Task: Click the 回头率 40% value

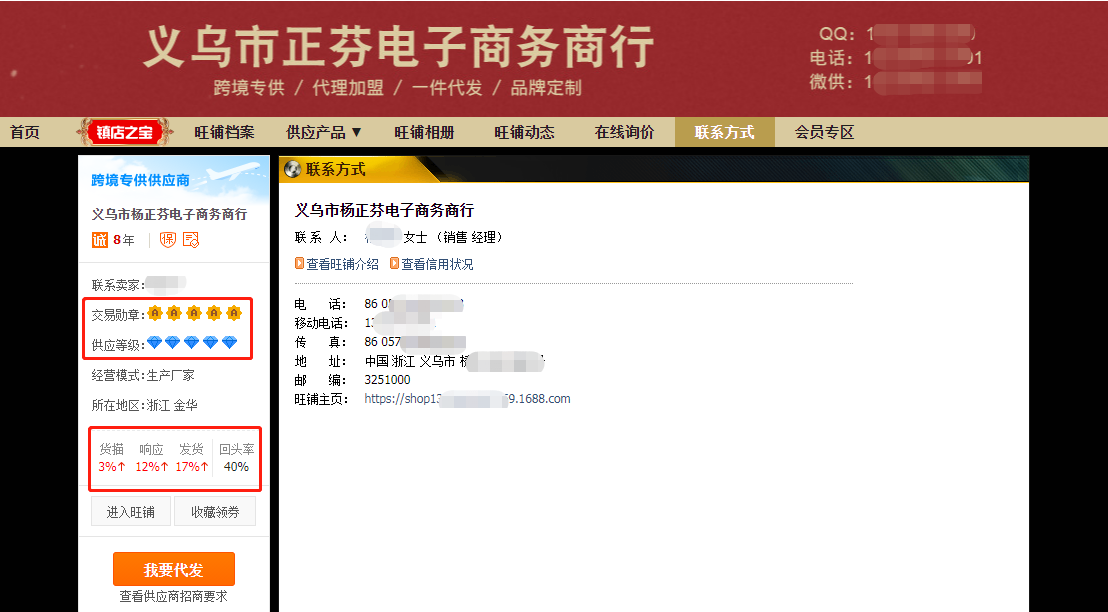Action: pyautogui.click(x=236, y=466)
